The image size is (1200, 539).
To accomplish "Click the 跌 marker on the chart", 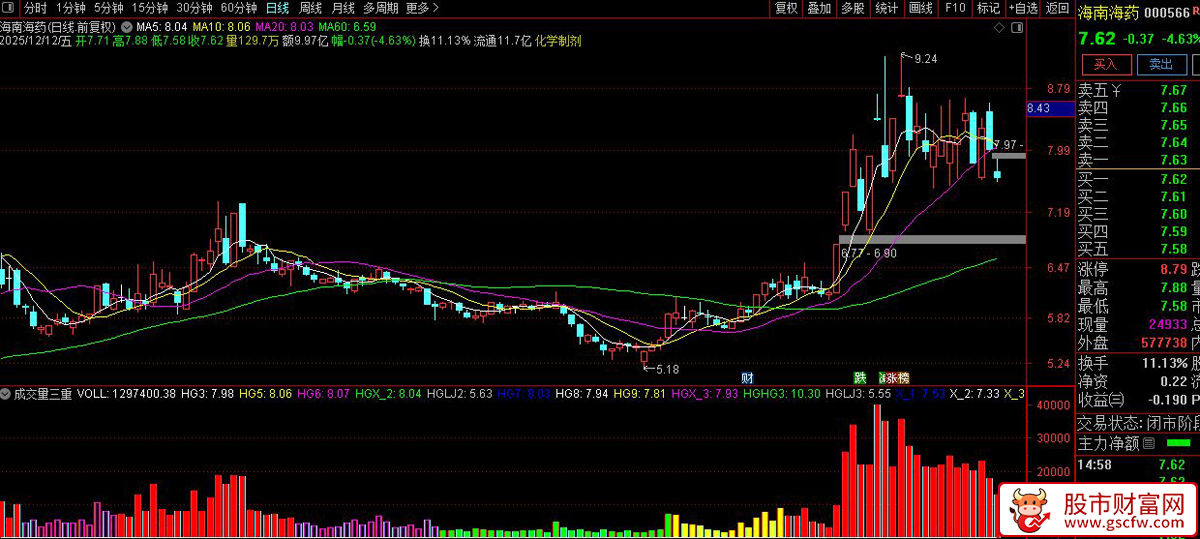I will (859, 378).
